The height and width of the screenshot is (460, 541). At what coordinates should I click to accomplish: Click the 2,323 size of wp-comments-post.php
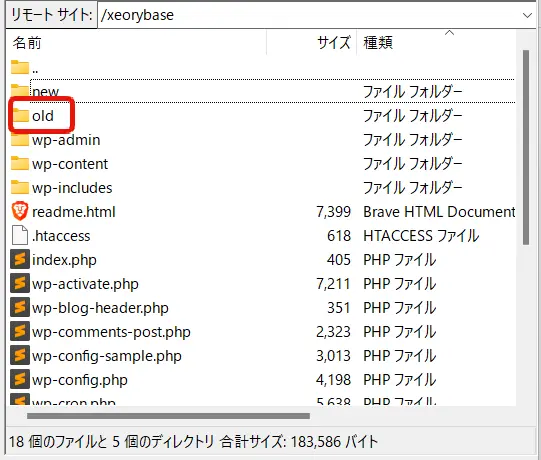pos(333,332)
